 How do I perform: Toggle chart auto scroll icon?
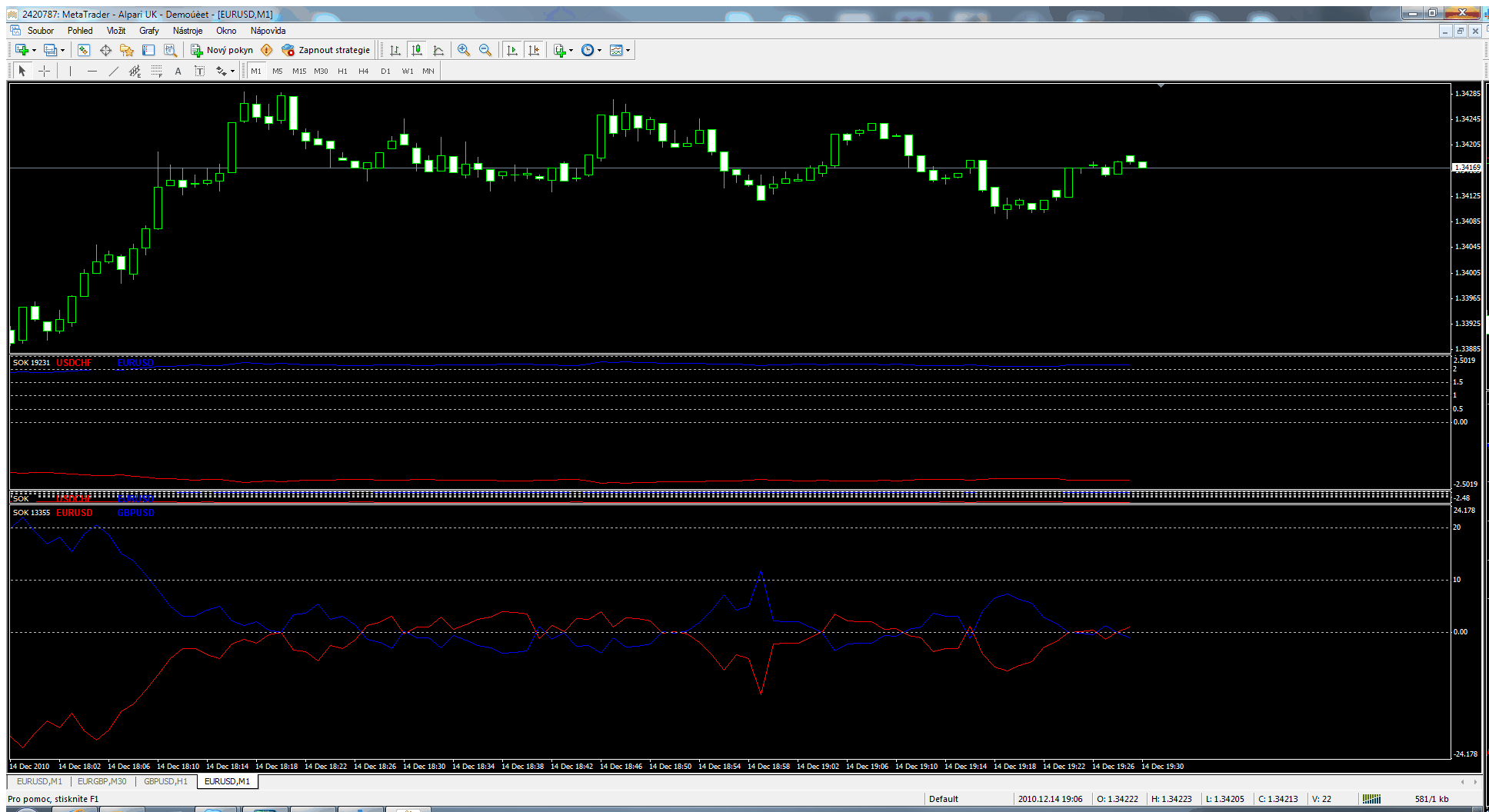pyautogui.click(x=512, y=50)
